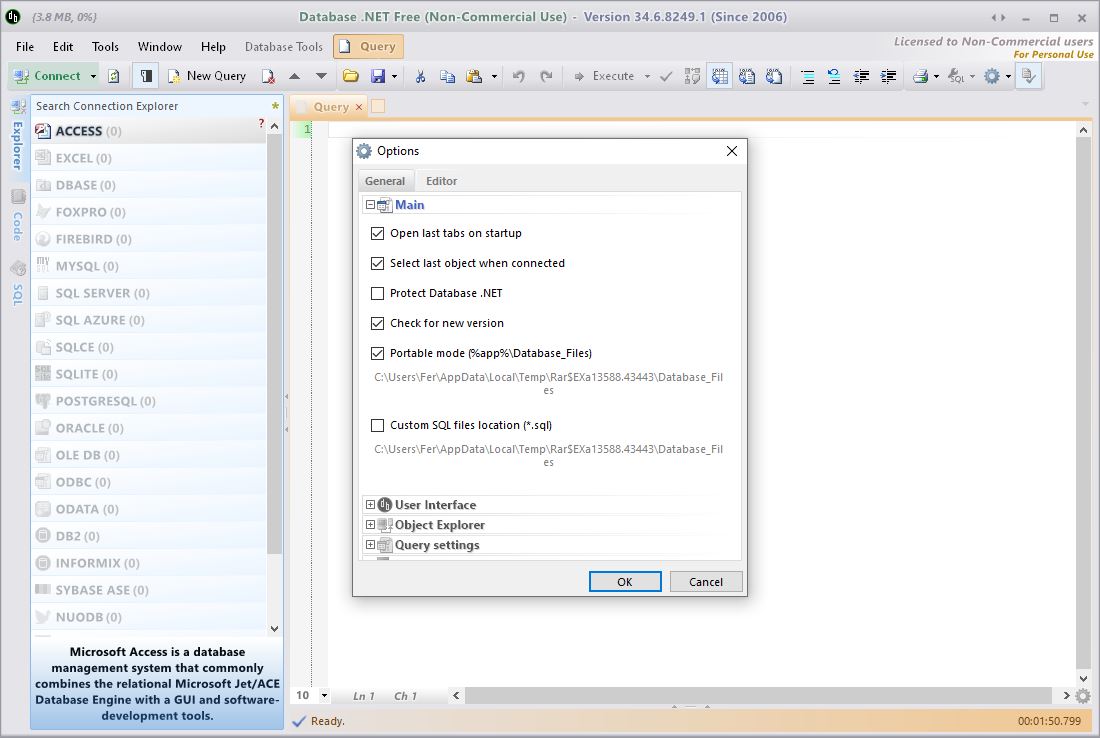Switch to the Editor tab in Options
This screenshot has height=738, width=1100.
click(x=441, y=181)
